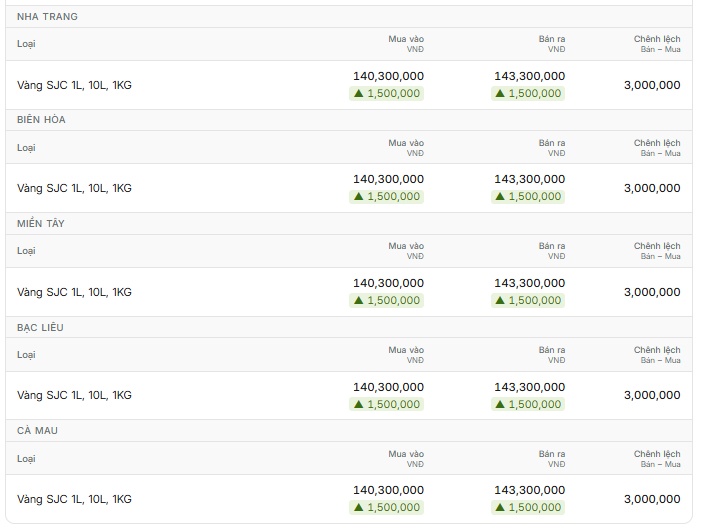Click the up-arrow icon in Cà Mau sell change
The image size is (705, 529).
[500, 507]
